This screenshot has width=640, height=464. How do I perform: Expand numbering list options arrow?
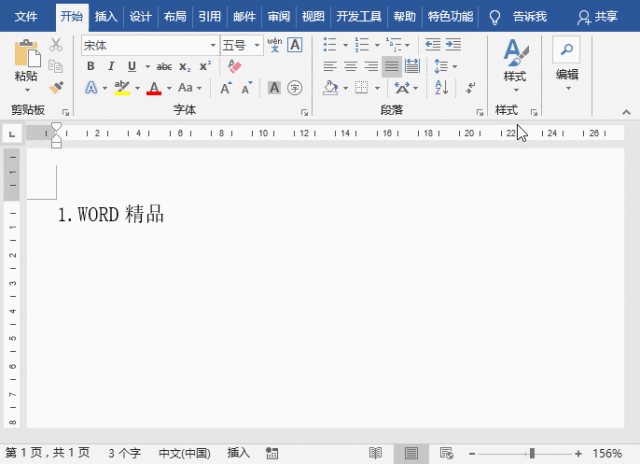coord(377,45)
